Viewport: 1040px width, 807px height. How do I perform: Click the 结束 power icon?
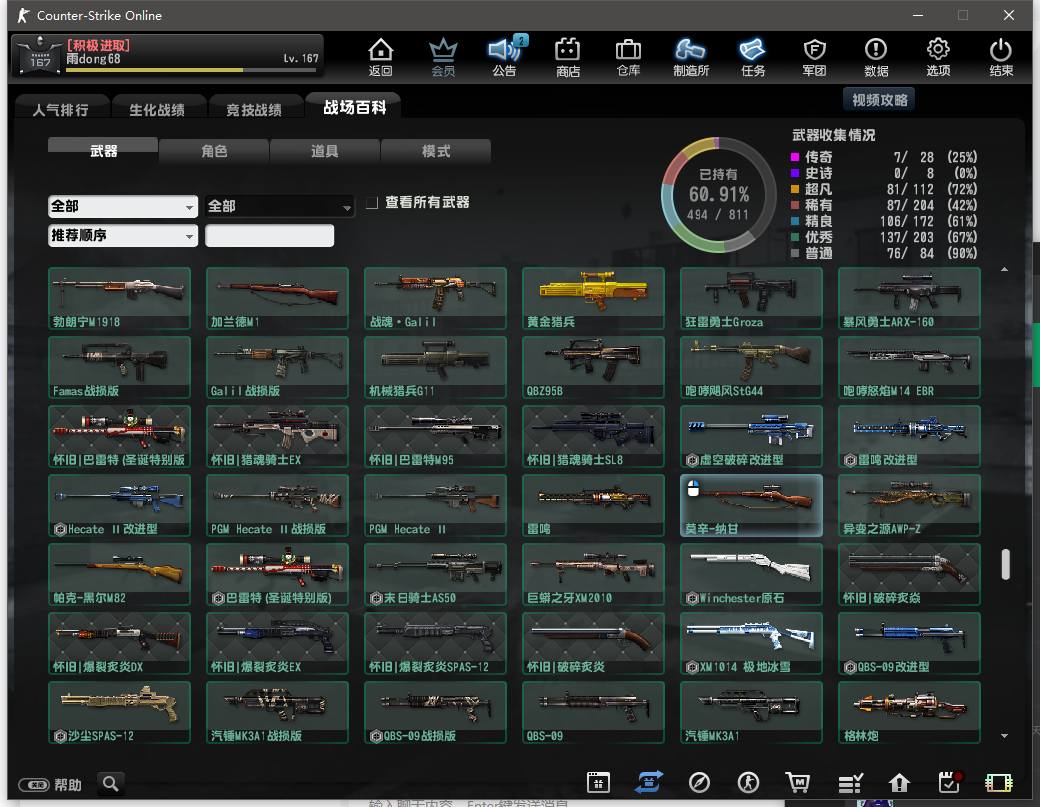coord(1000,57)
